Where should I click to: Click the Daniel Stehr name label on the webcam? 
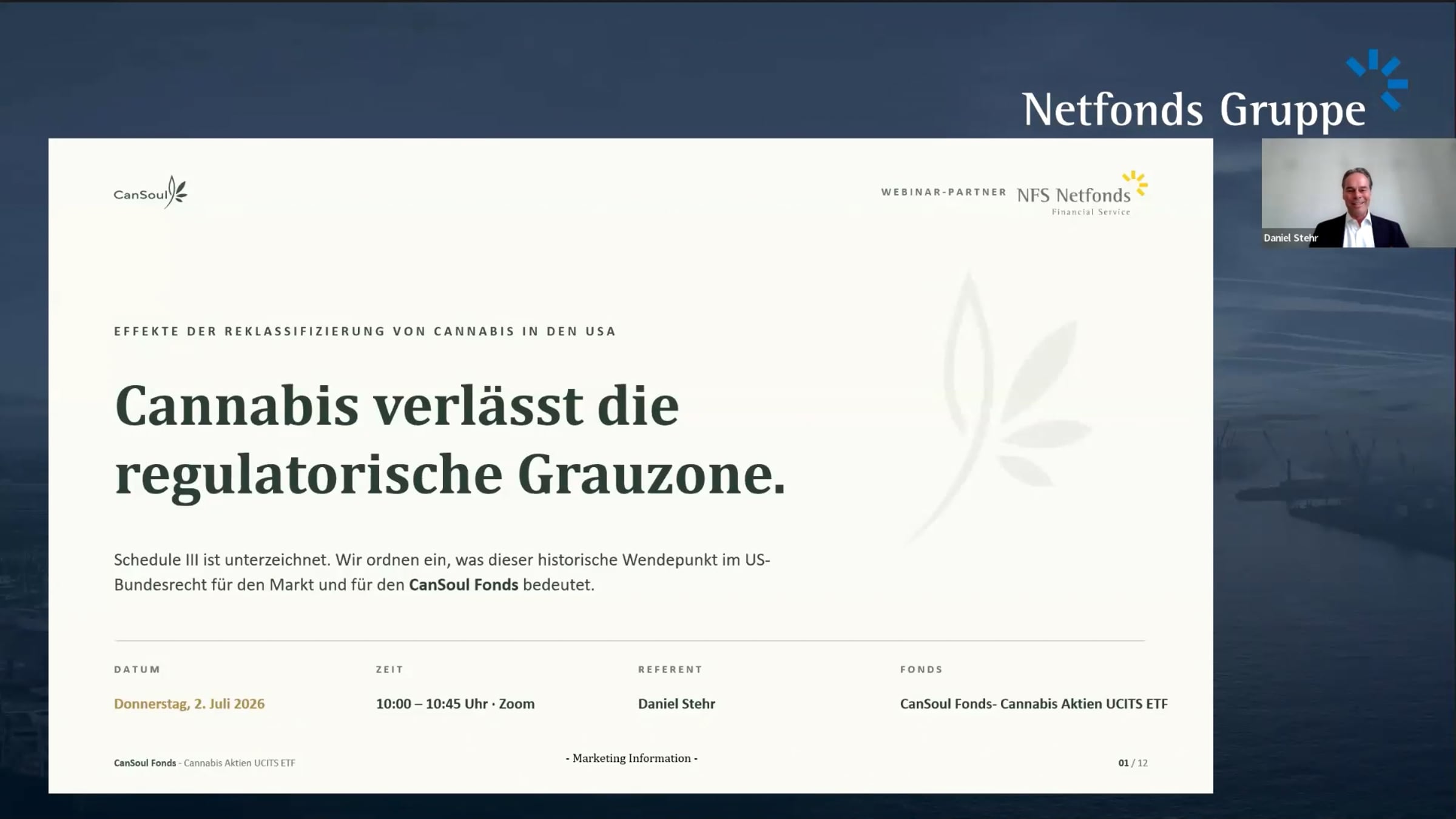click(x=1290, y=238)
